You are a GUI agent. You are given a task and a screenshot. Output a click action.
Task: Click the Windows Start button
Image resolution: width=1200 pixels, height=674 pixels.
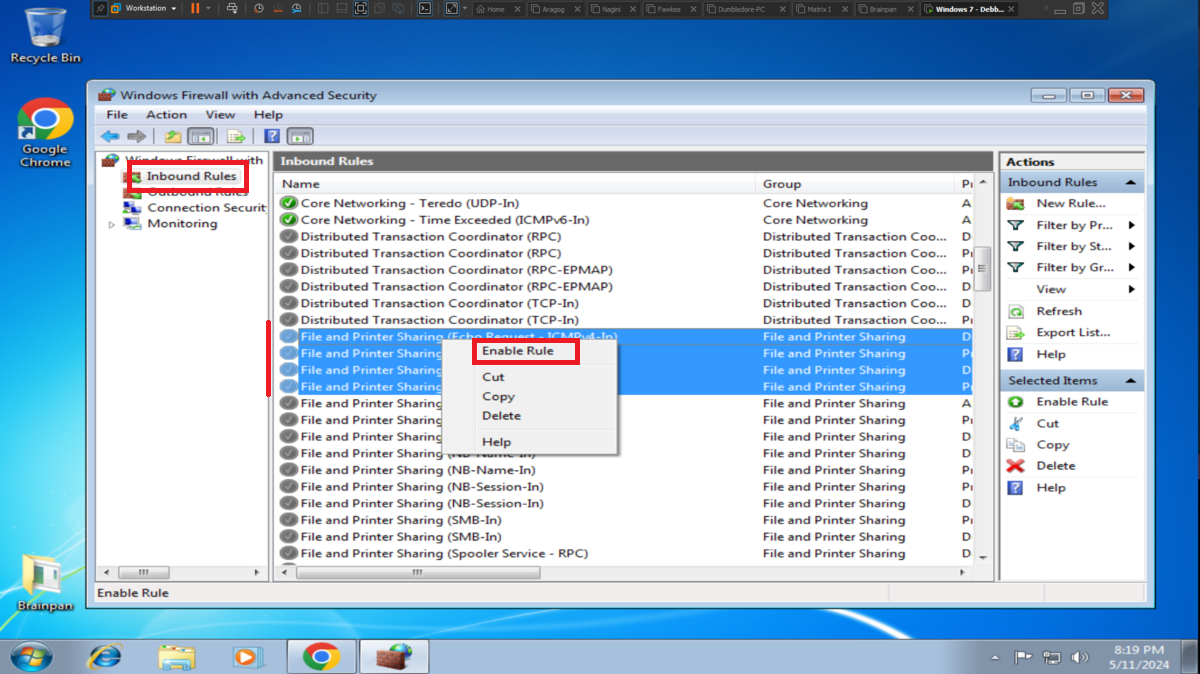[30, 656]
